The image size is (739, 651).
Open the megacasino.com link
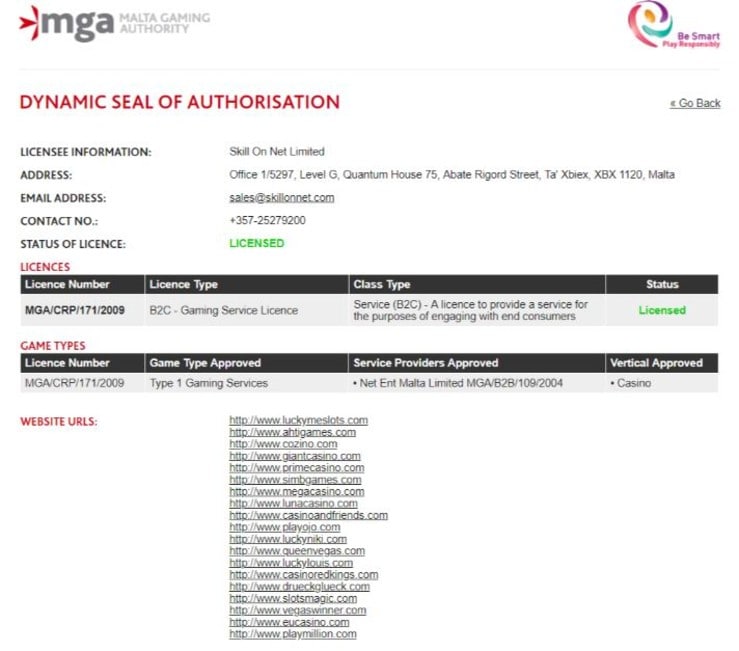point(296,491)
